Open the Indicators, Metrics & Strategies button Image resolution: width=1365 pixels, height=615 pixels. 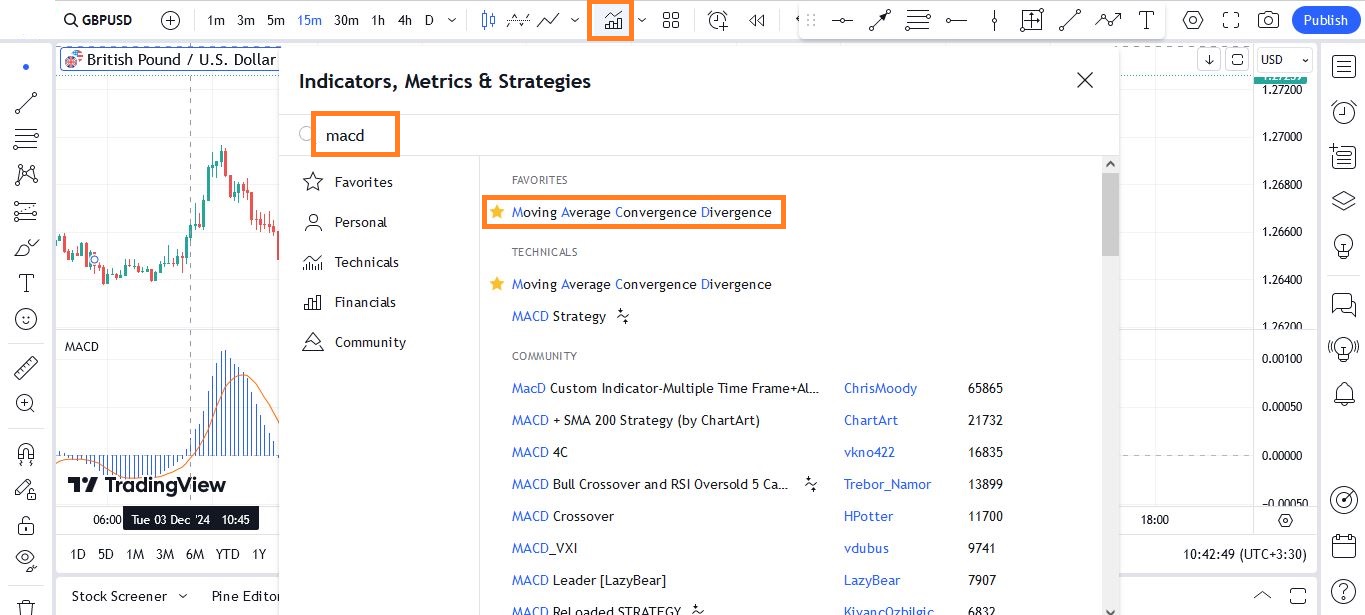pos(611,20)
